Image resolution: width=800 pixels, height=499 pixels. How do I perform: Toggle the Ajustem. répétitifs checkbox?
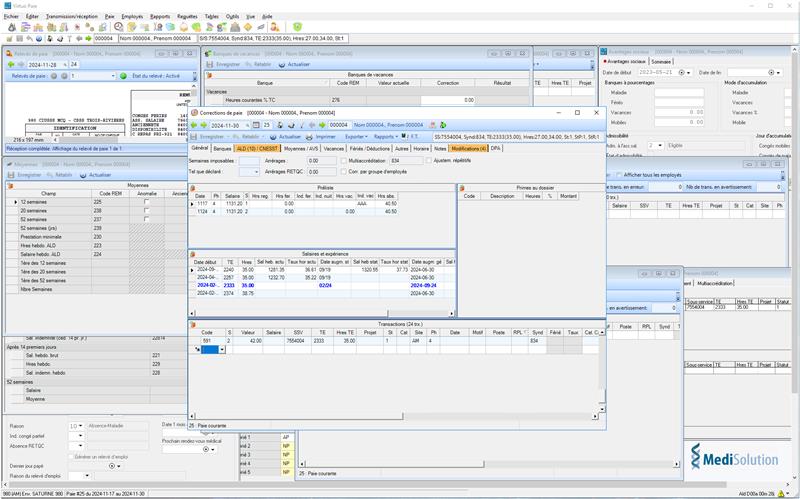click(x=429, y=161)
